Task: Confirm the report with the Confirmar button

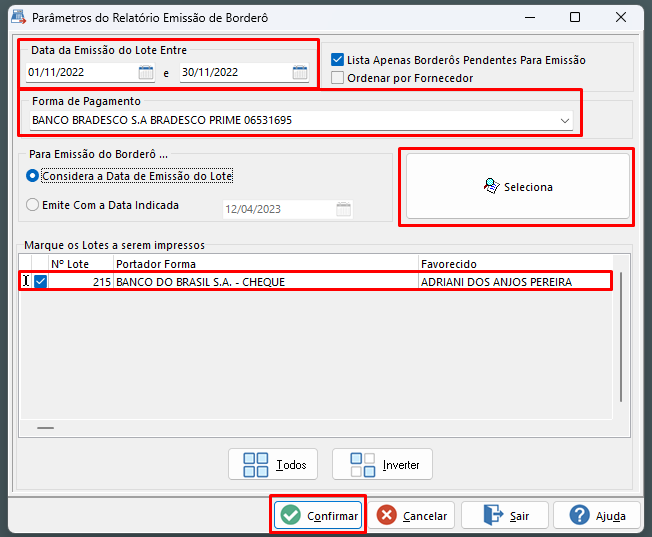Action: coord(319,515)
